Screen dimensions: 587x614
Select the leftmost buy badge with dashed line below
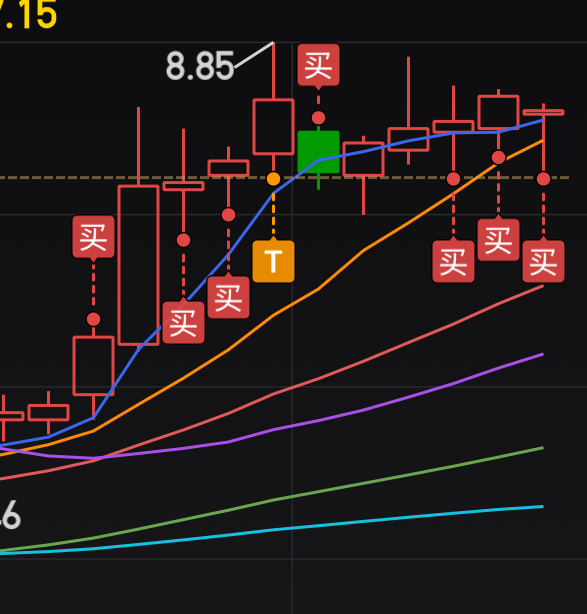click(x=93, y=237)
